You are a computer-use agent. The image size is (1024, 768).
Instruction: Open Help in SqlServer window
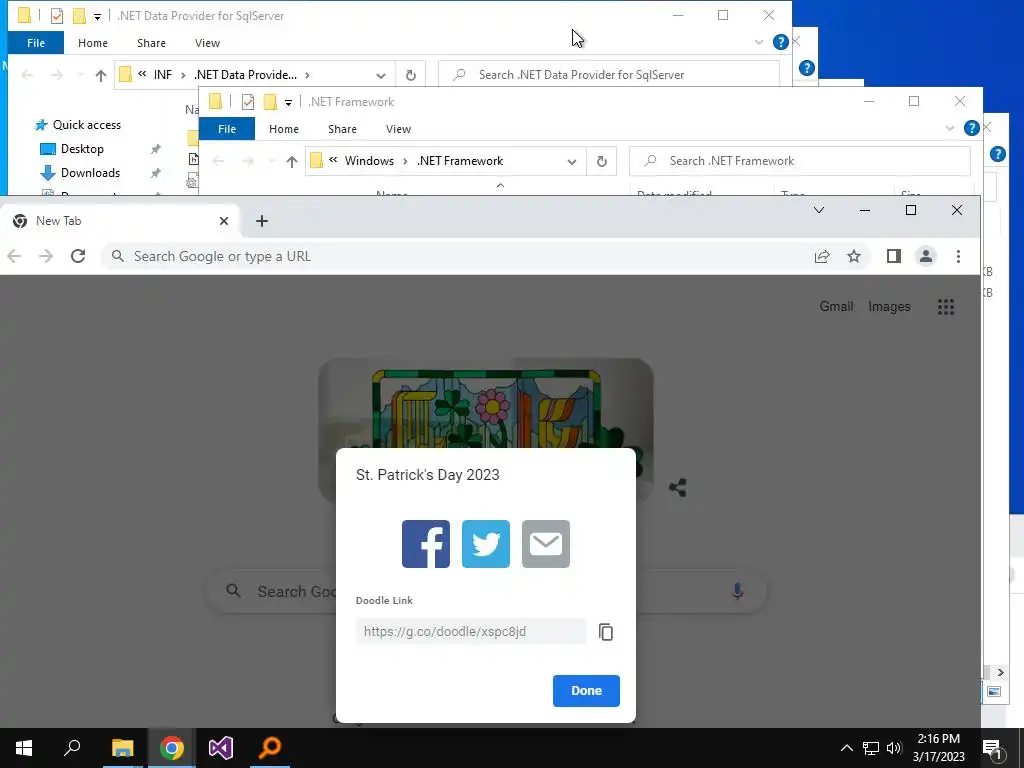[x=780, y=42]
